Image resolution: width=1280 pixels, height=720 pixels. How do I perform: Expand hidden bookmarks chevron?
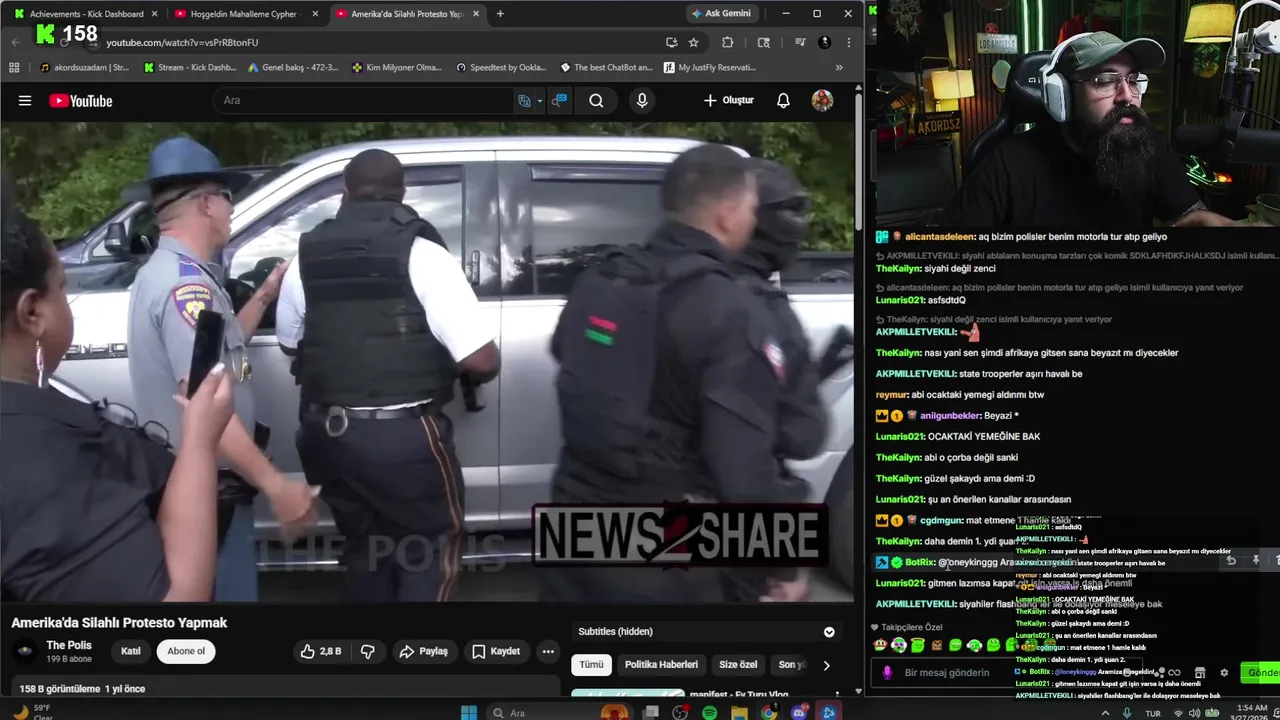pos(839,67)
